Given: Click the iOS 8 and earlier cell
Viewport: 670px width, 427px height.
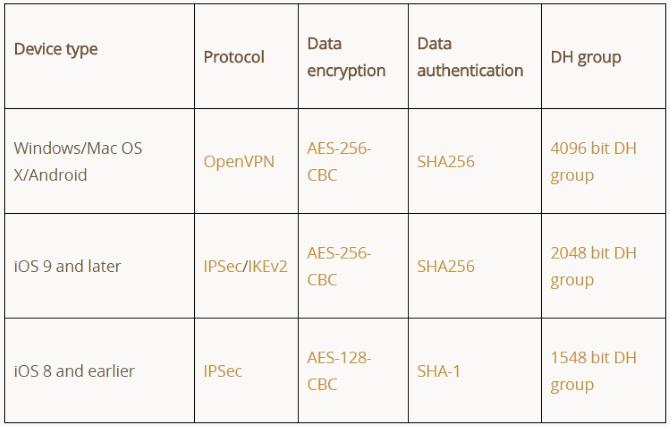Looking at the screenshot, I should coord(74,371).
